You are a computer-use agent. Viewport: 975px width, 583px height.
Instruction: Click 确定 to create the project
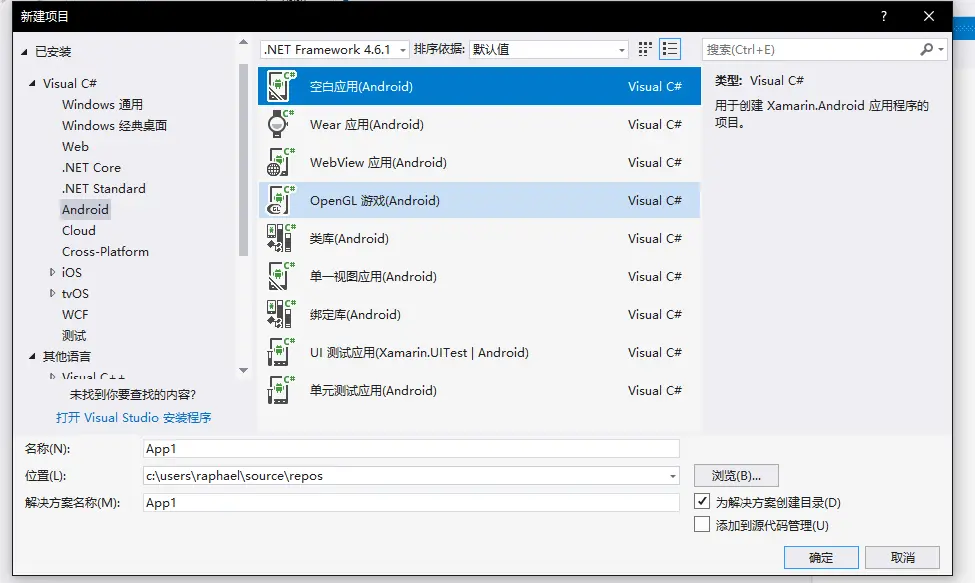tap(821, 558)
